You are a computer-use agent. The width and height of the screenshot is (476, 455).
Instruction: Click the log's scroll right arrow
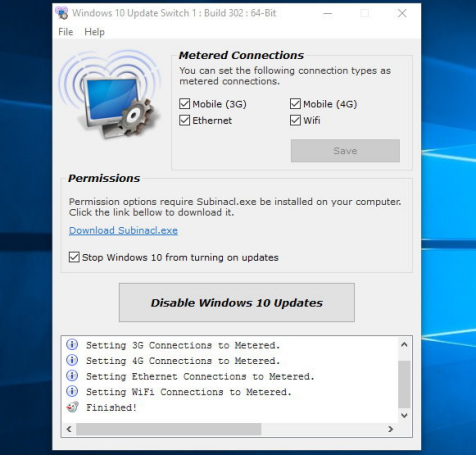[391, 429]
